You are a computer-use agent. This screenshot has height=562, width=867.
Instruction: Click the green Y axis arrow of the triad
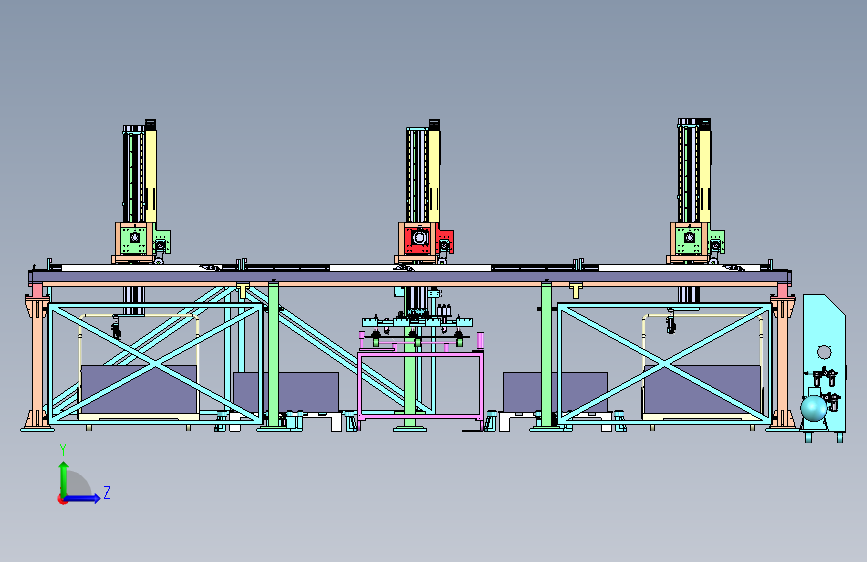pyautogui.click(x=64, y=478)
